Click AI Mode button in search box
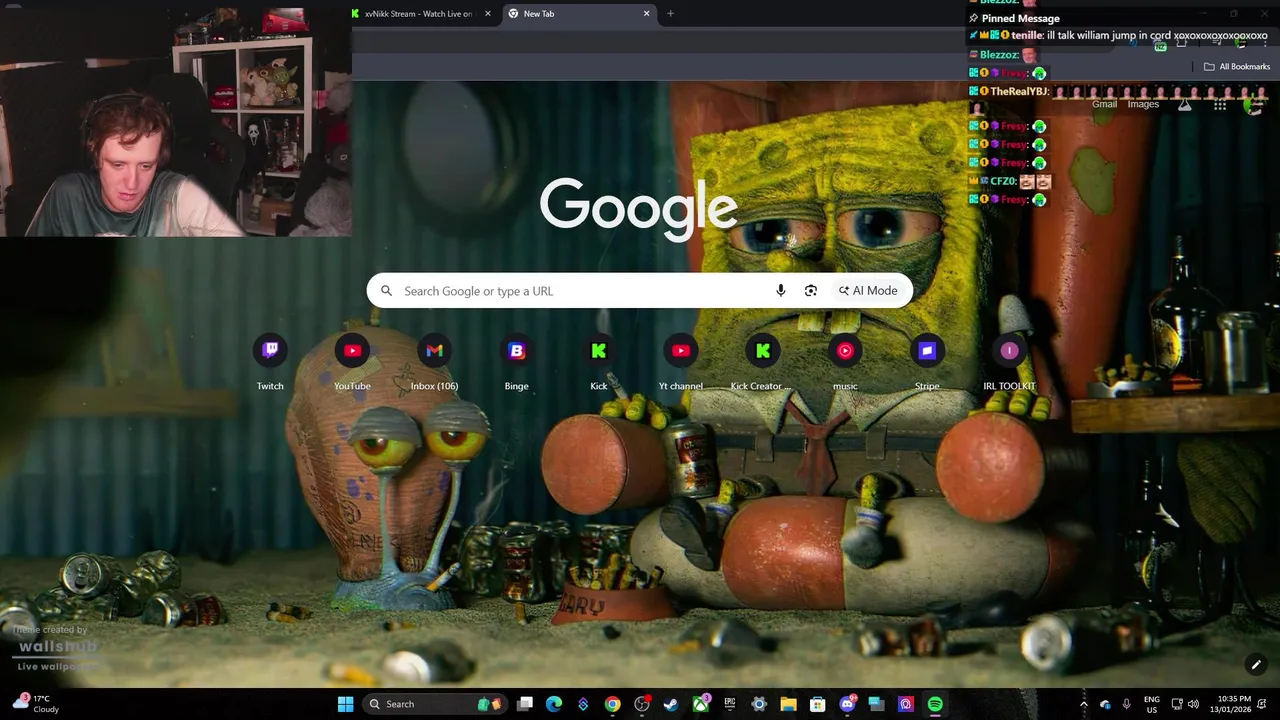The height and width of the screenshot is (720, 1280). (868, 291)
